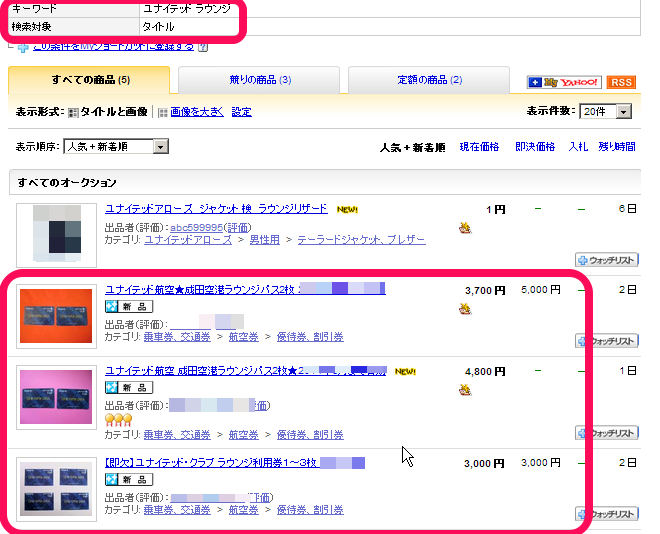Open 航空券 category on 4,800円 listing
The height and width of the screenshot is (534, 660).
[x=244, y=435]
